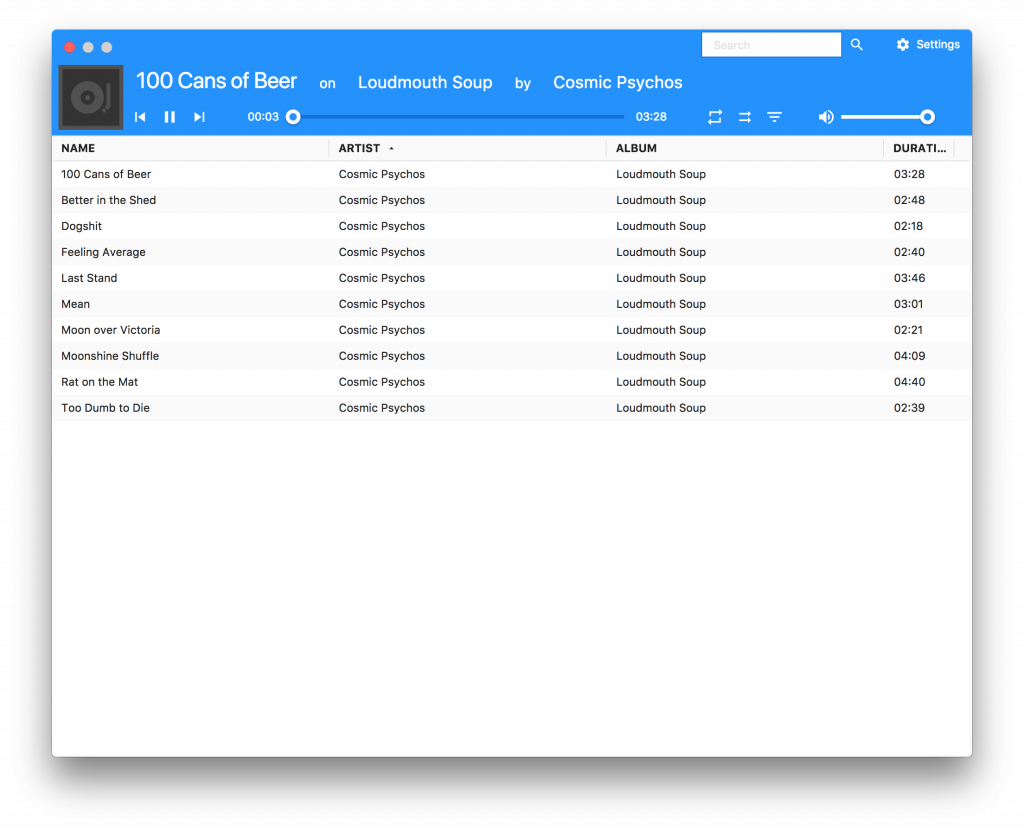Click the album cell in the Mean row
1024x831 pixels.
click(x=661, y=304)
